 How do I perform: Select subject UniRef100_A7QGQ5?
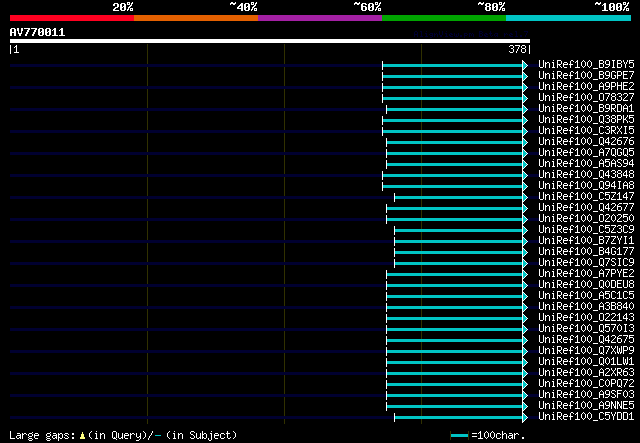click(586, 152)
